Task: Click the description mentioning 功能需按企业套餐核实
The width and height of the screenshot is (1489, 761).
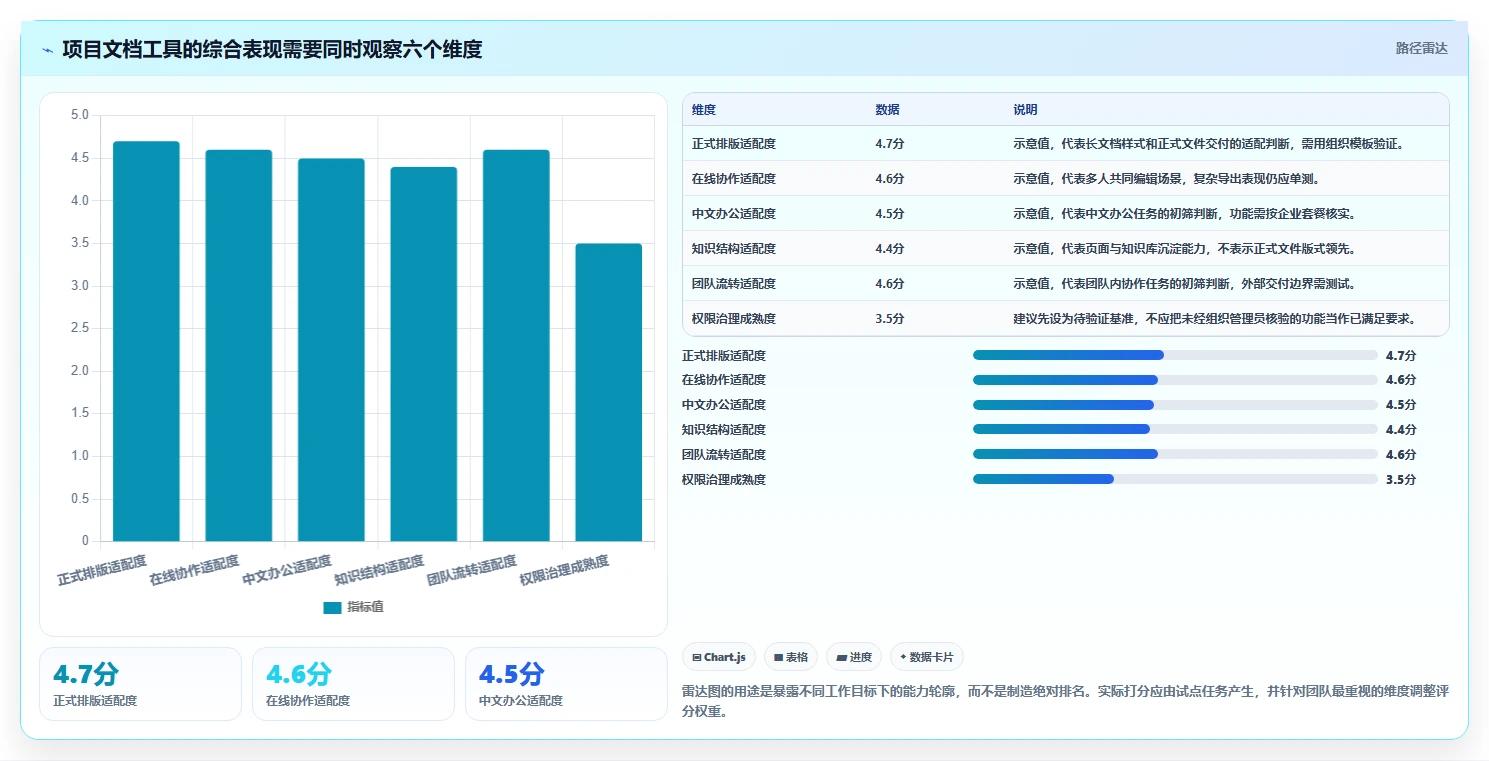Action: coord(1184,214)
